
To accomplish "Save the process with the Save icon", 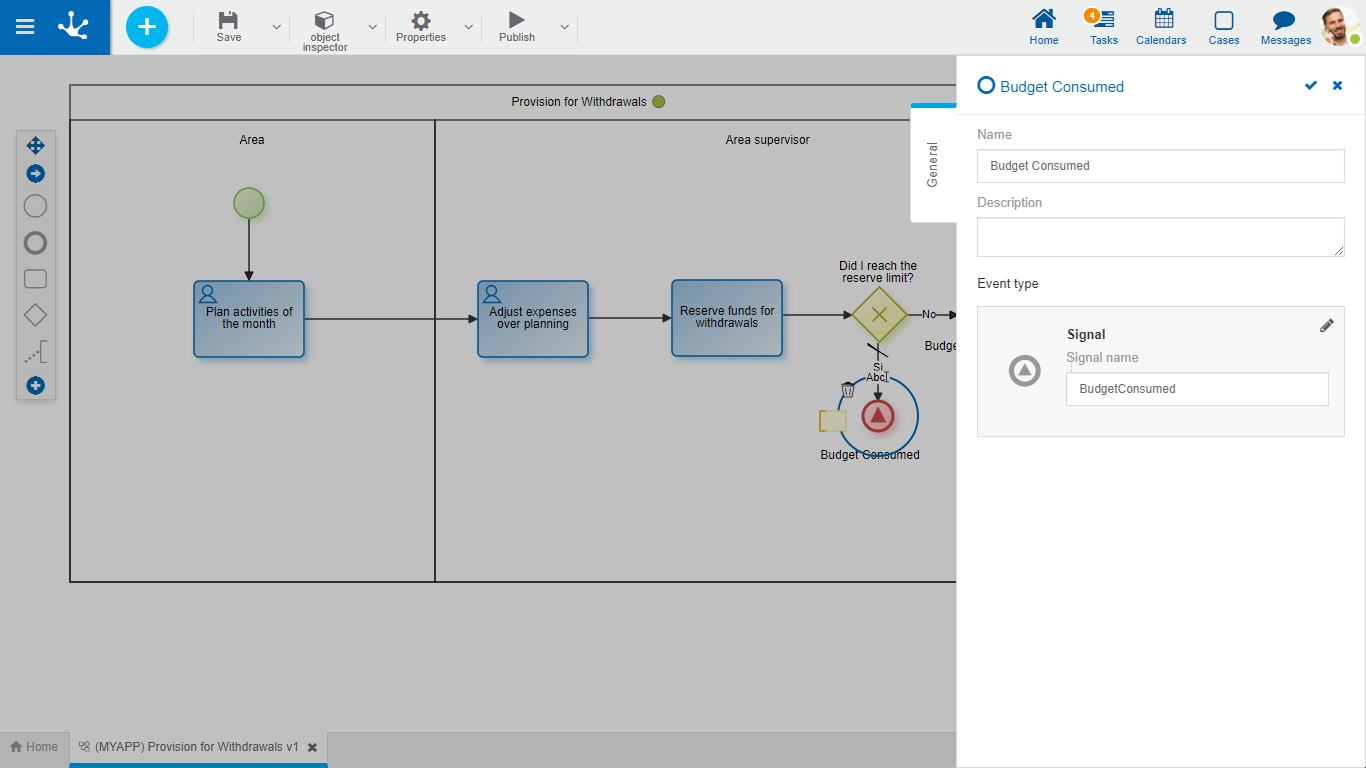I will [229, 27].
